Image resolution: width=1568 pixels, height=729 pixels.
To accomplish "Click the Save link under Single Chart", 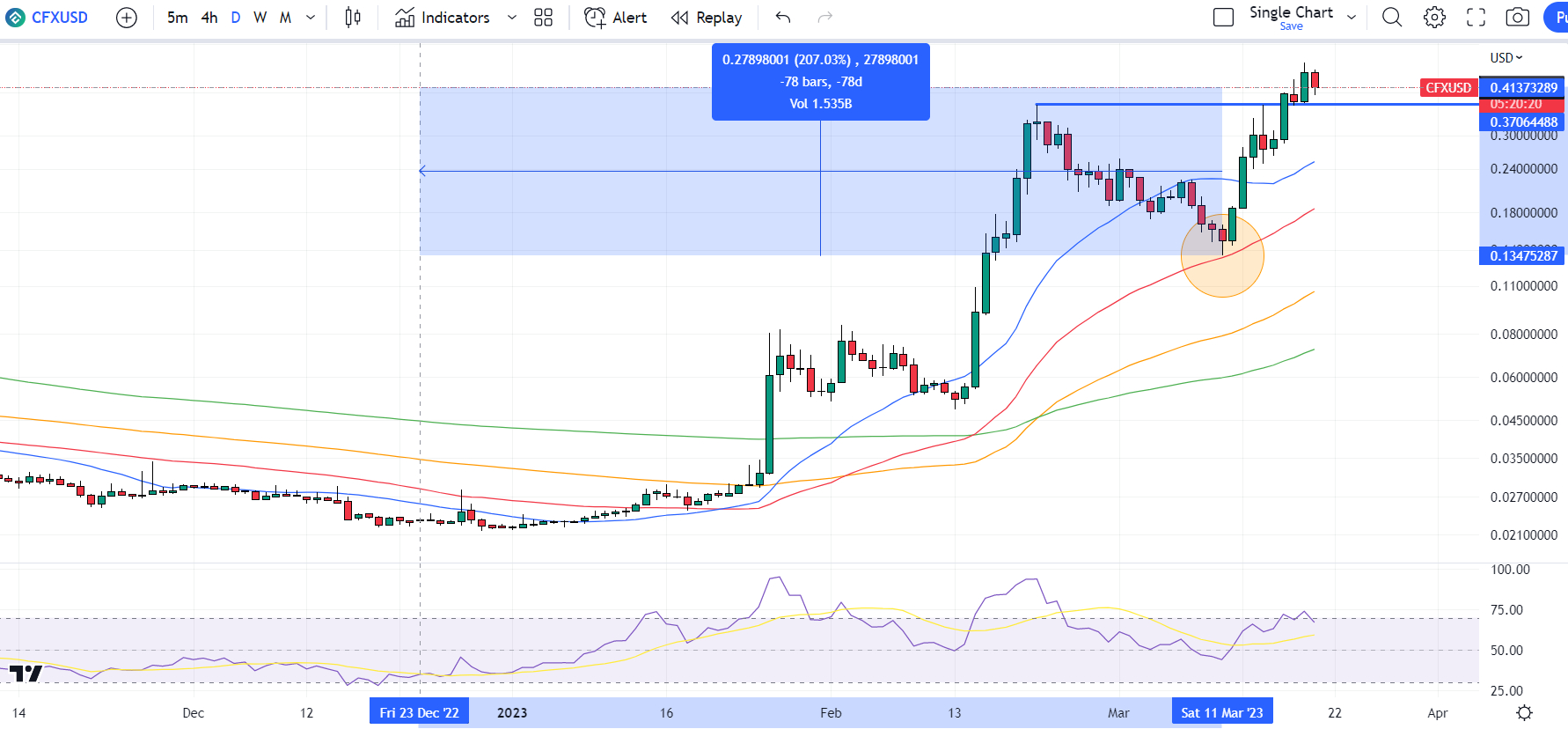I will coord(1291,26).
